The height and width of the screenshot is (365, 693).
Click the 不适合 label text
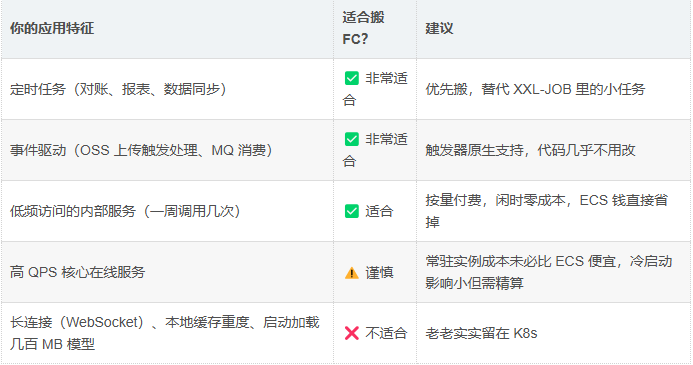(x=386, y=333)
